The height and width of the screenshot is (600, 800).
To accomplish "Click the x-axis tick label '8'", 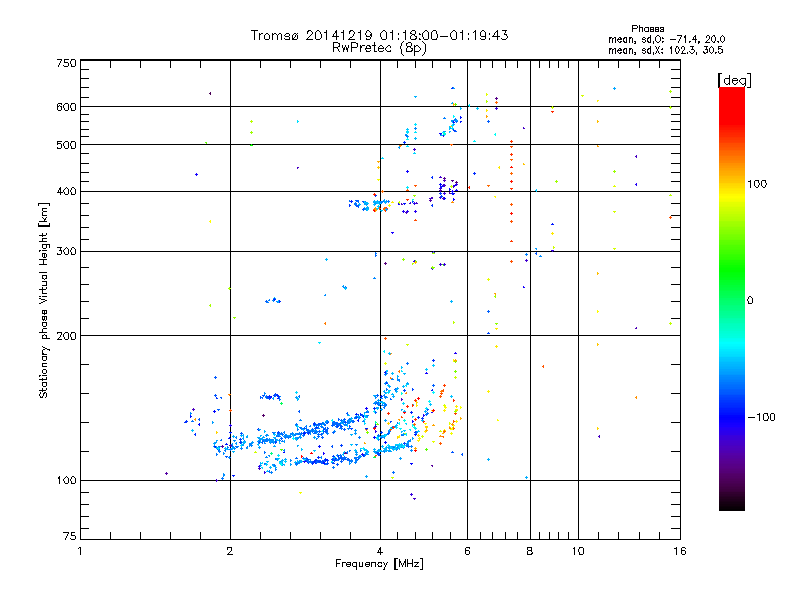I will tap(530, 551).
